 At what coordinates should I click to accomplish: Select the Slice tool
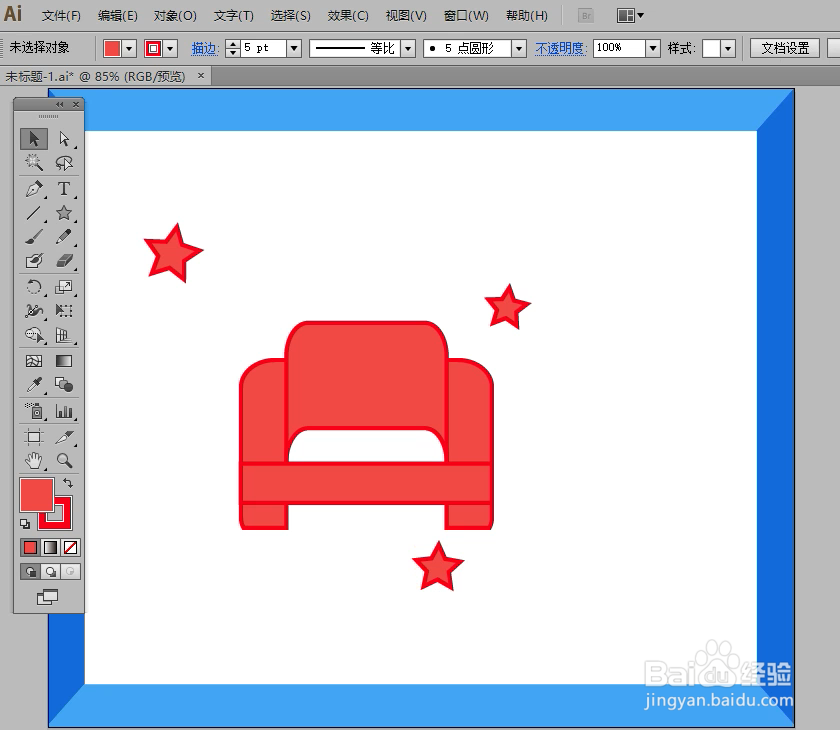64,437
